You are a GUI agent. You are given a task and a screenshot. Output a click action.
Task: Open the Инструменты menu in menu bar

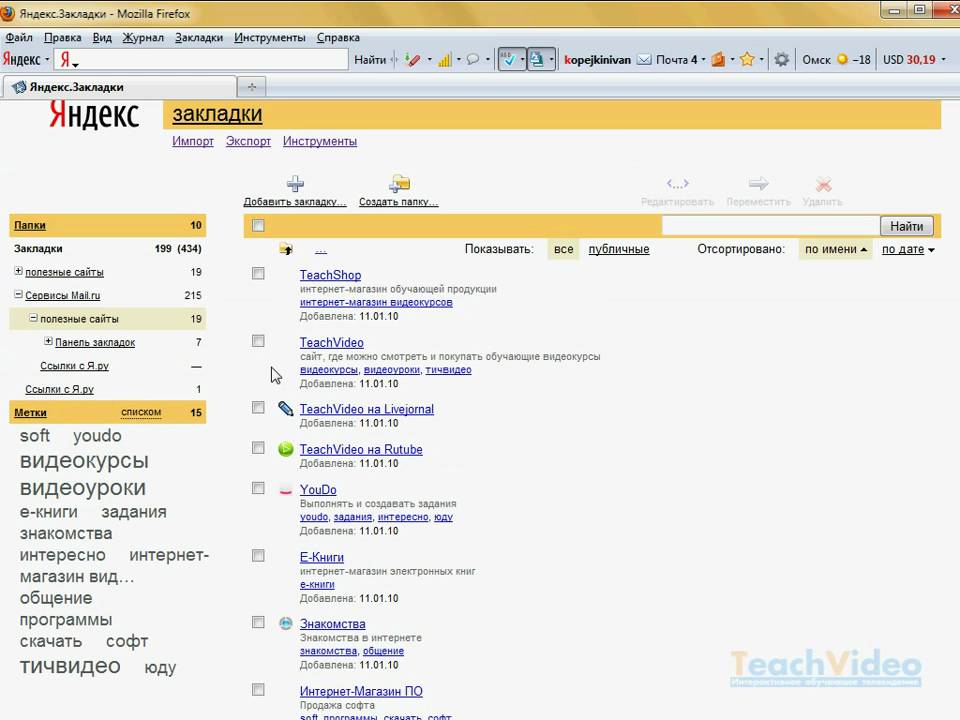coord(269,37)
